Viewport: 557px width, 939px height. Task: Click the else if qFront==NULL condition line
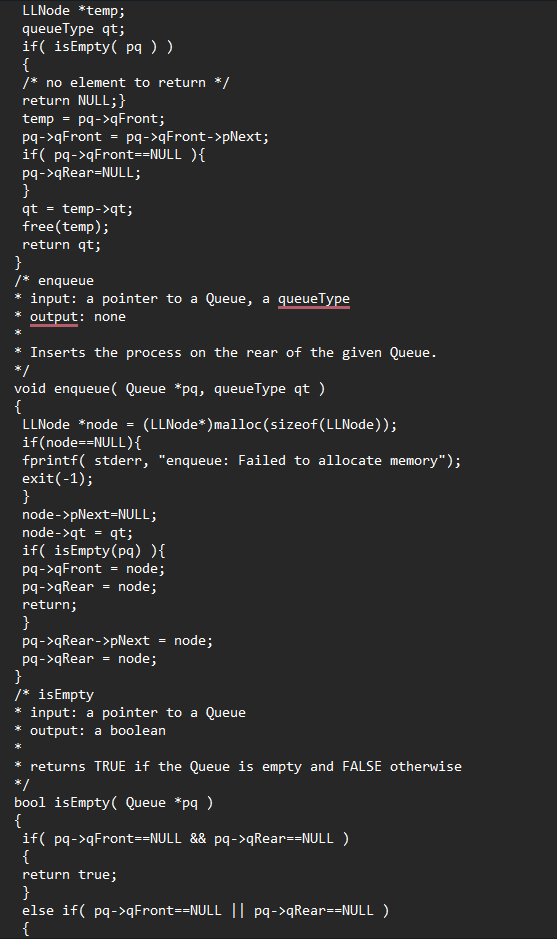(x=205, y=910)
